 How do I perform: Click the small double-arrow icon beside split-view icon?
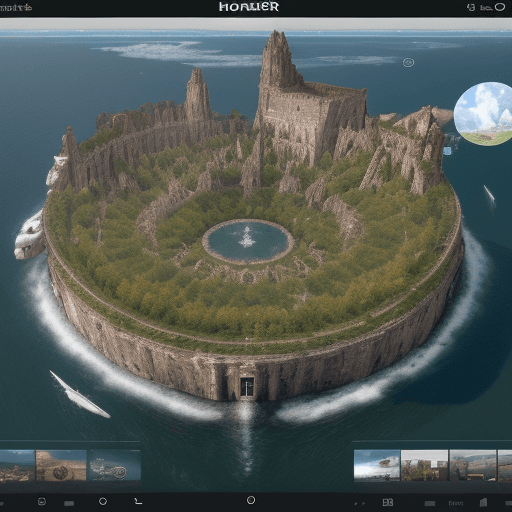pyautogui.click(x=360, y=503)
